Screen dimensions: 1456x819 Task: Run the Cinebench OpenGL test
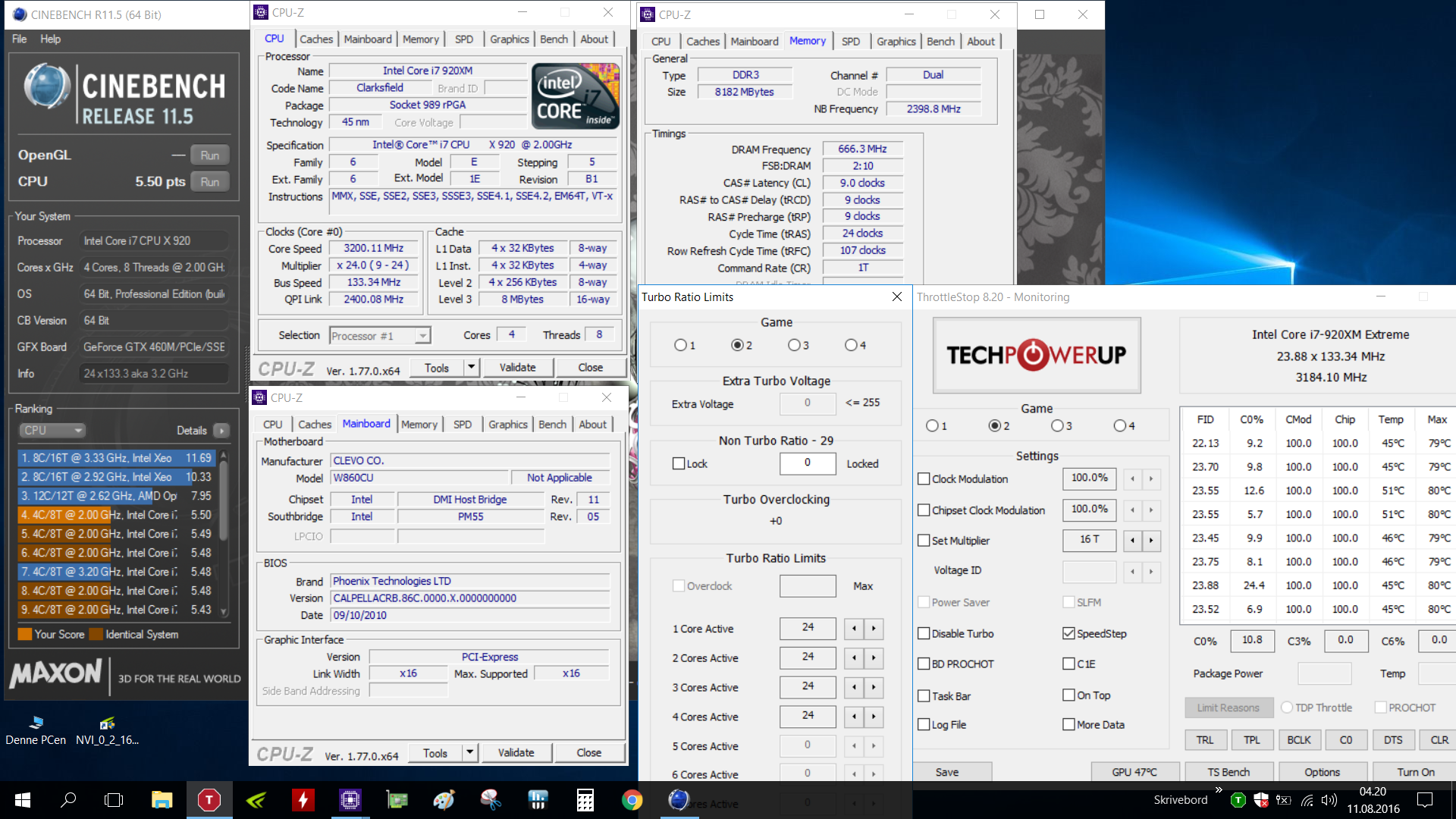point(210,155)
